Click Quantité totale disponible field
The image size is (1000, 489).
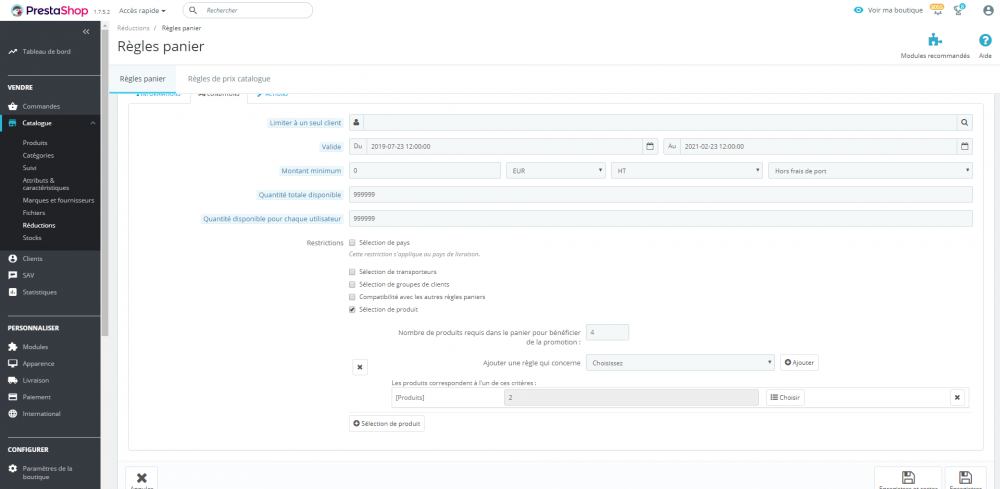661,194
